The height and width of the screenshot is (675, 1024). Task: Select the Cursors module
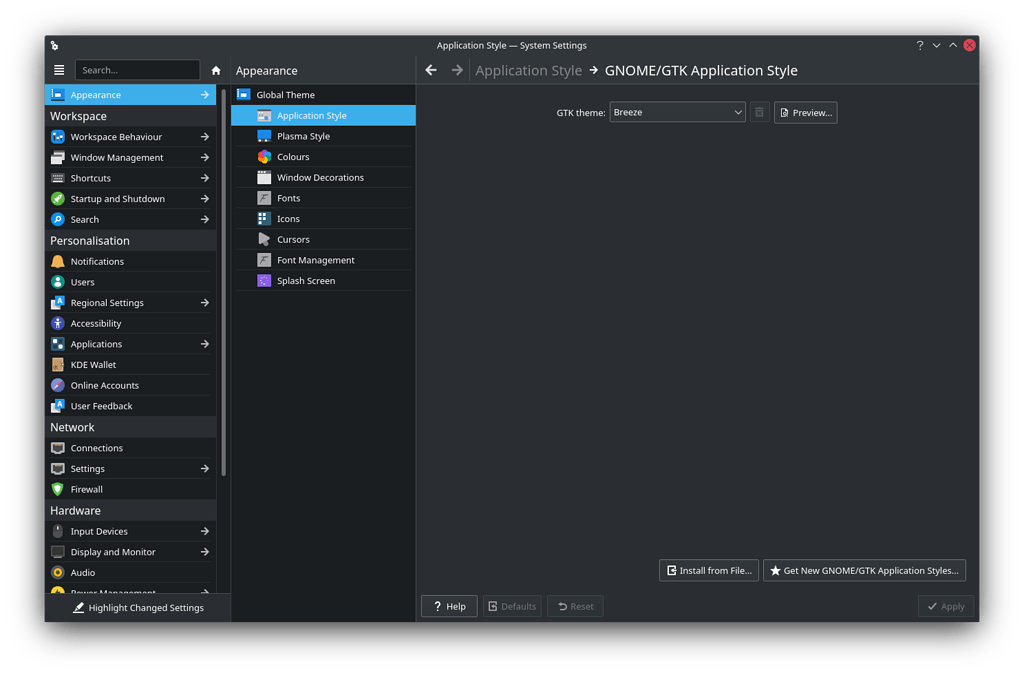[293, 240]
